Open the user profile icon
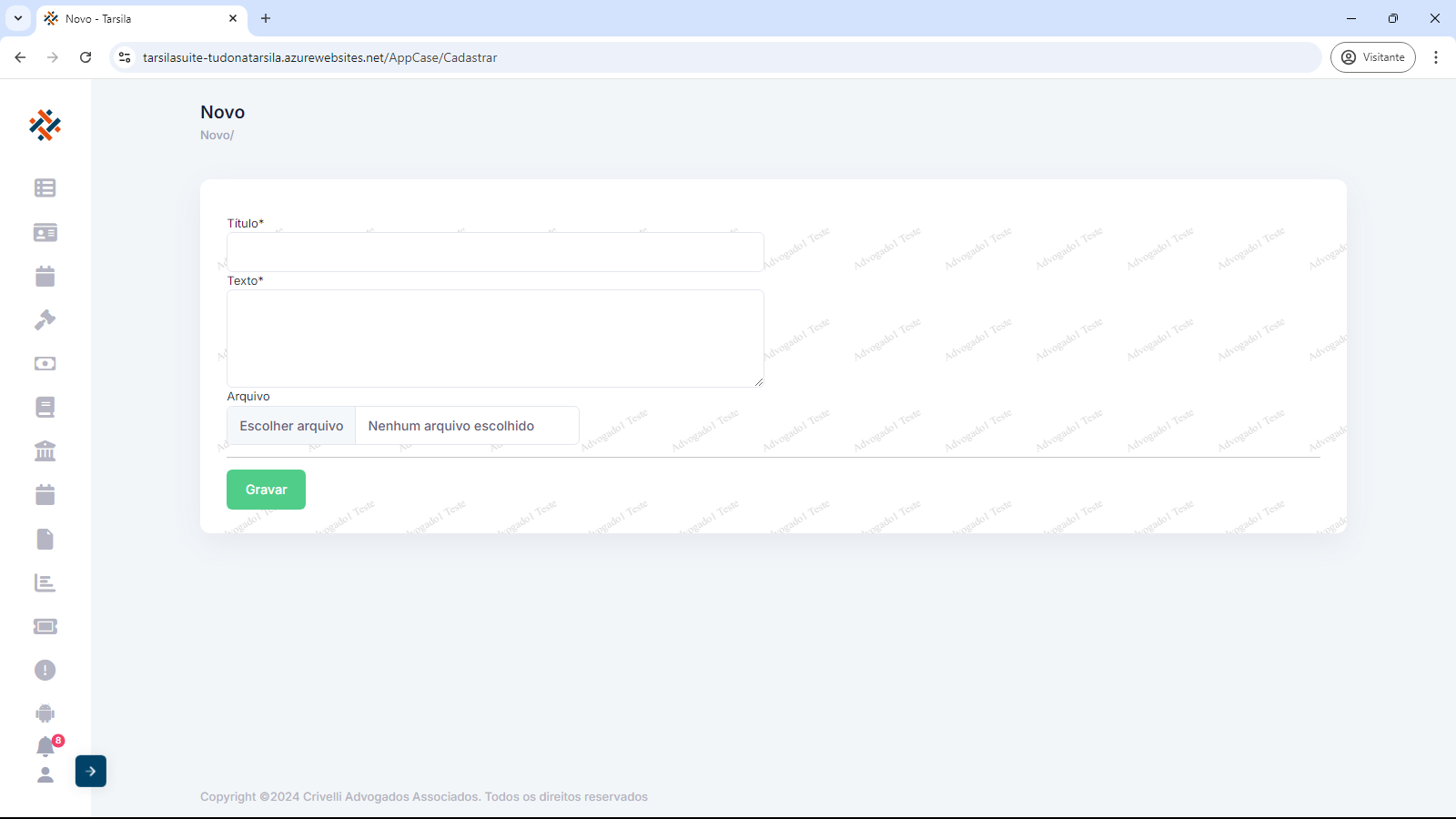The height and width of the screenshot is (819, 1456). point(45,775)
